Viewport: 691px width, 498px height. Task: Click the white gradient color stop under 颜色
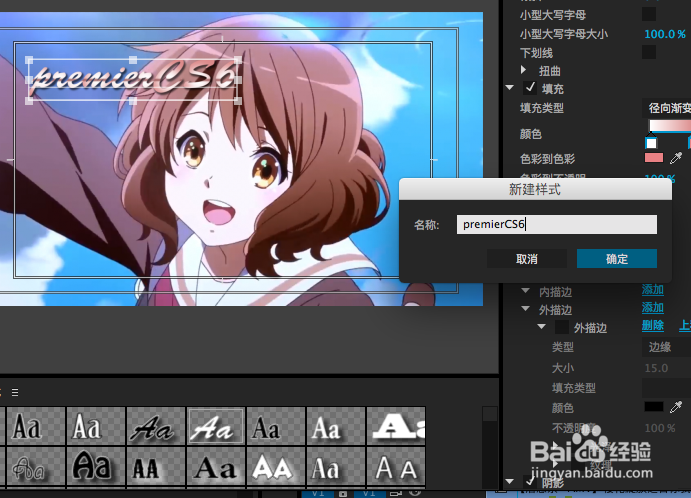click(651, 143)
